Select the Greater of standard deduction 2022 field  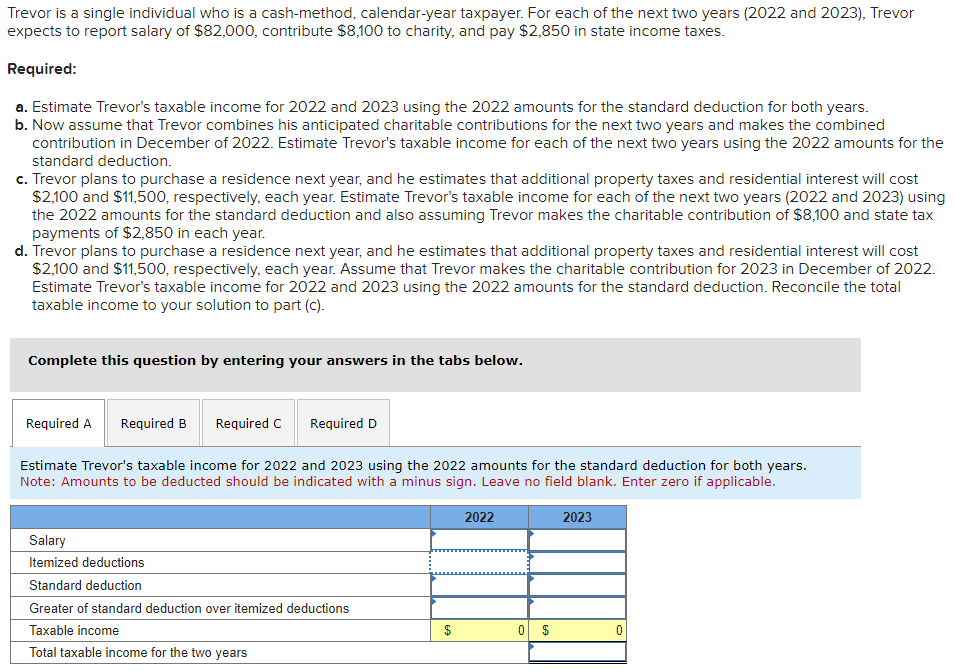[x=479, y=606]
